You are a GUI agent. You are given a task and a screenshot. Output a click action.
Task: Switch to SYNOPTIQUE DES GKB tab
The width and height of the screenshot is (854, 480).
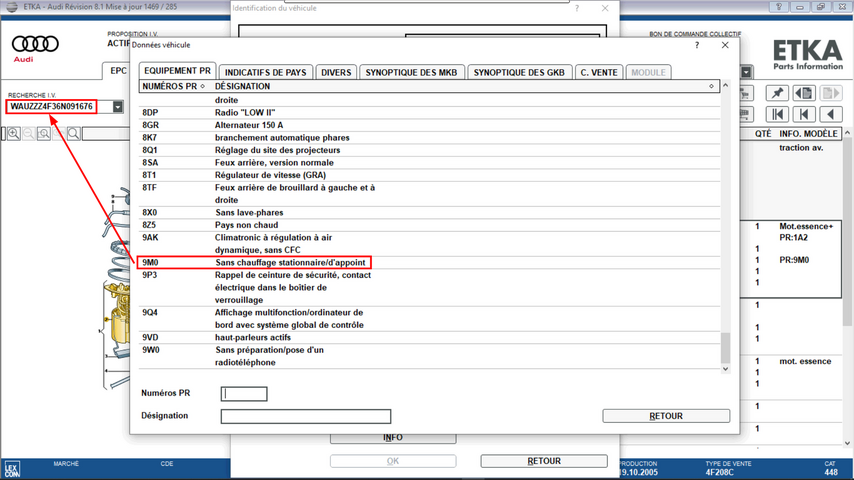click(x=519, y=72)
